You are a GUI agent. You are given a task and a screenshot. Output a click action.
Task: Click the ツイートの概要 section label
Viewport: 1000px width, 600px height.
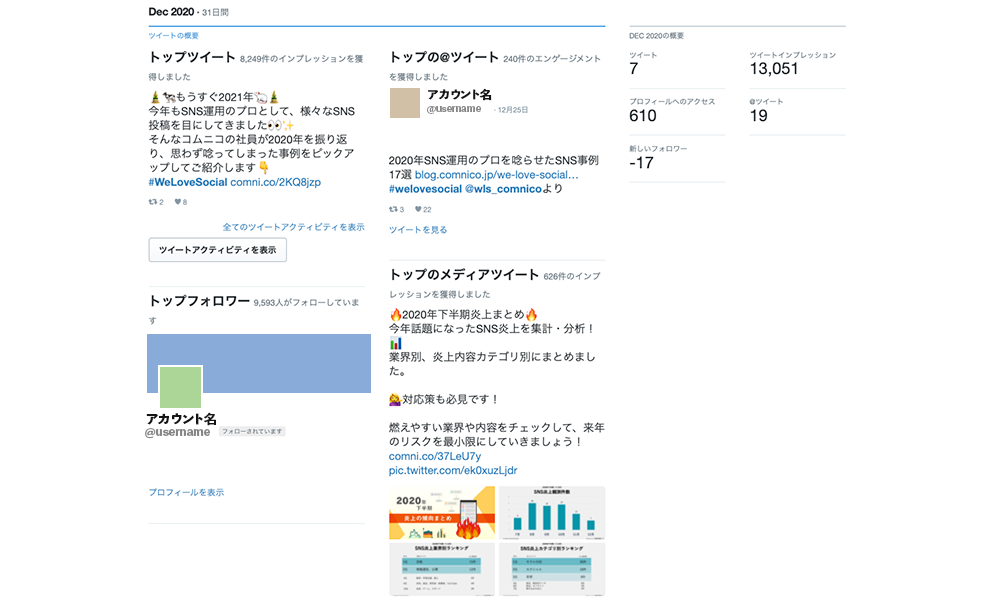coord(173,36)
